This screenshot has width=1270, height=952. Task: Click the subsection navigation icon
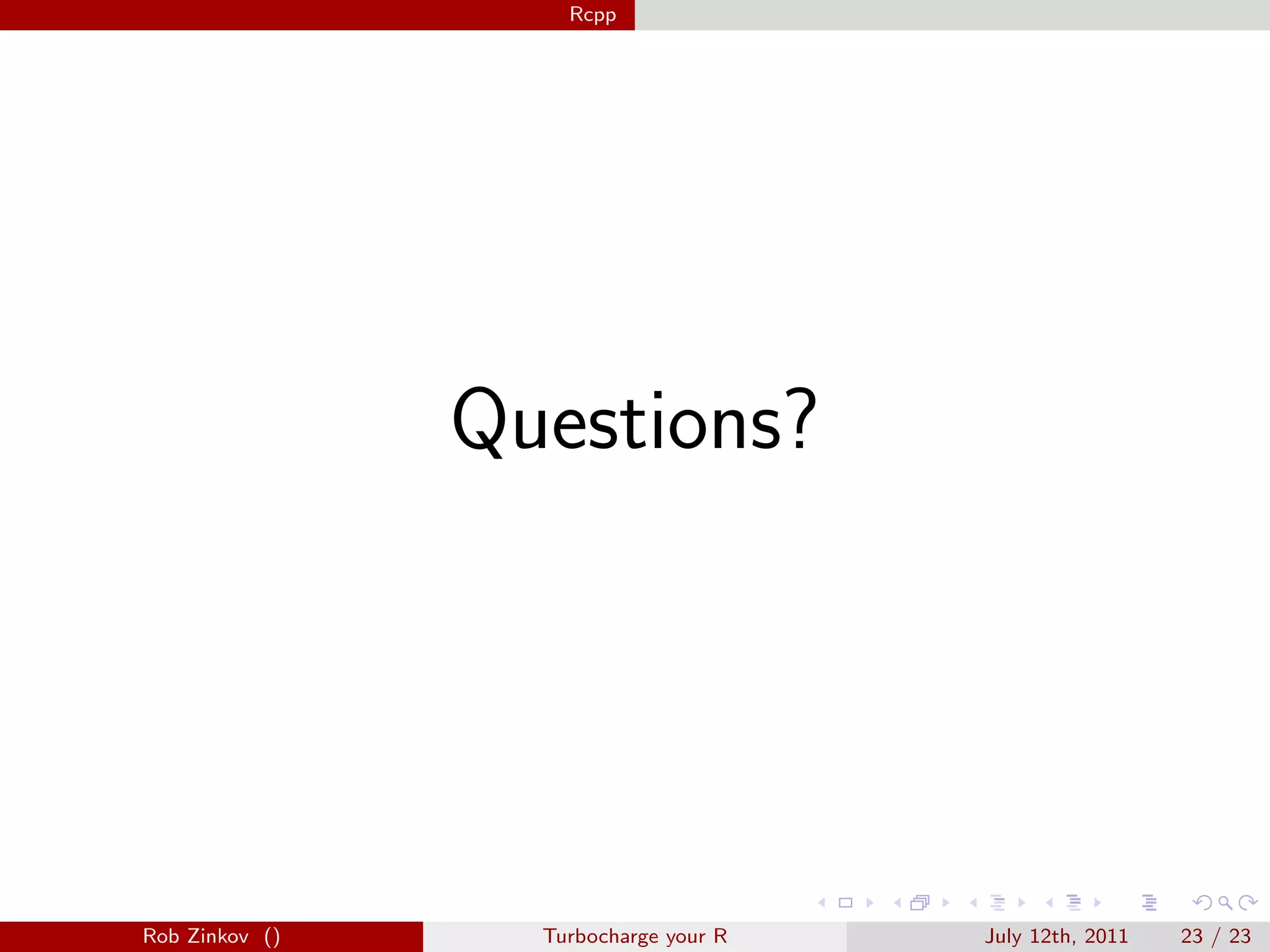998,903
